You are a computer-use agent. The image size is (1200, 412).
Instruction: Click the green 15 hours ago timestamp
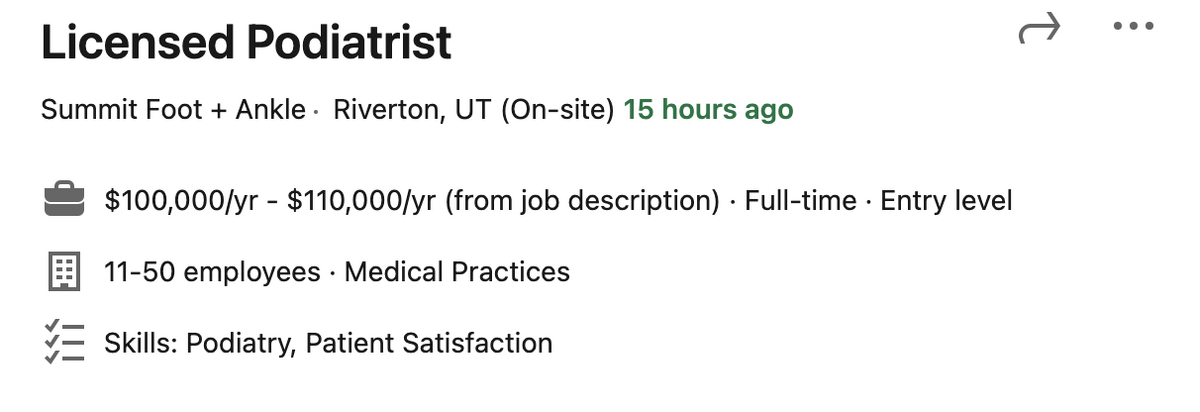[x=708, y=110]
